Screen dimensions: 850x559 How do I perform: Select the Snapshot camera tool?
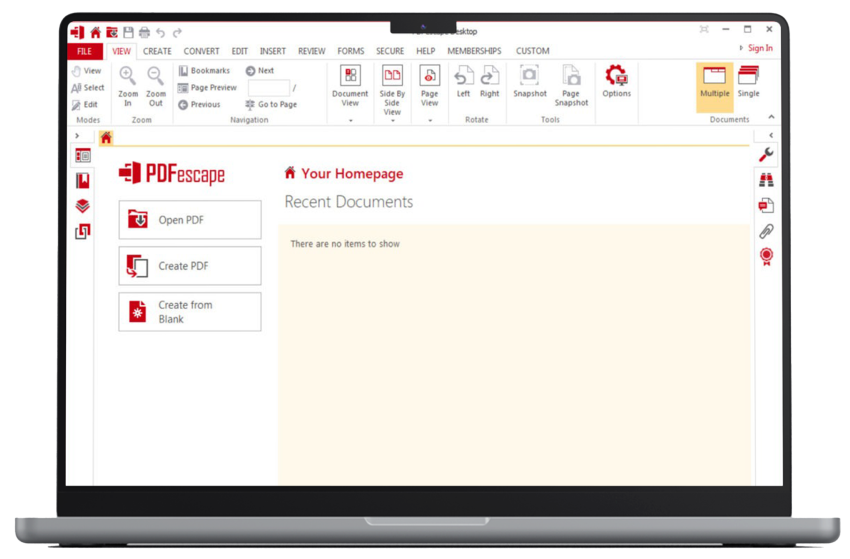529,77
